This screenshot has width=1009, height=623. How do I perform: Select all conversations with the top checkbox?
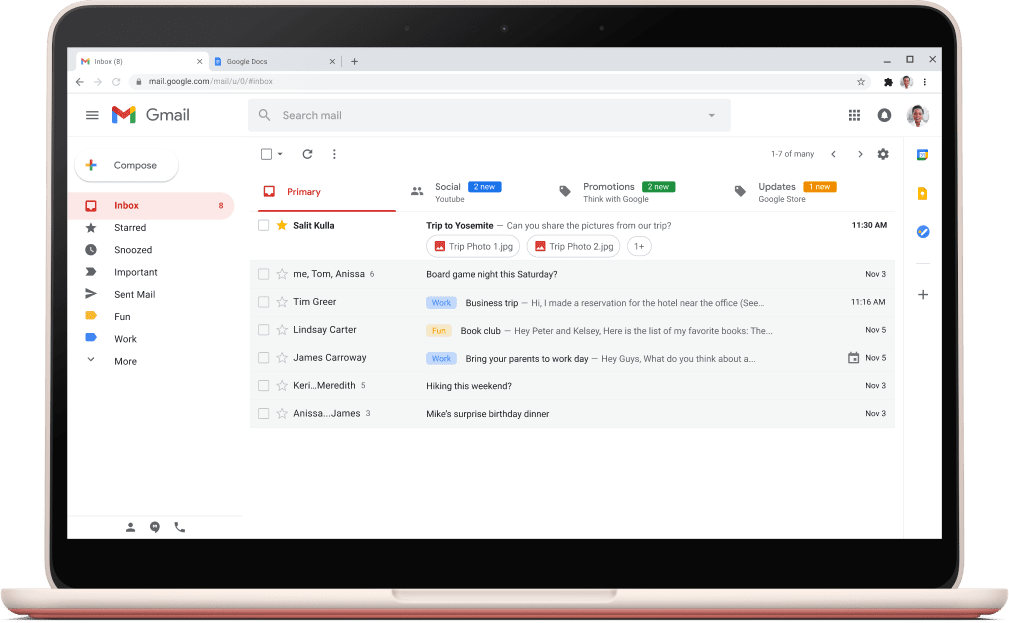point(264,154)
